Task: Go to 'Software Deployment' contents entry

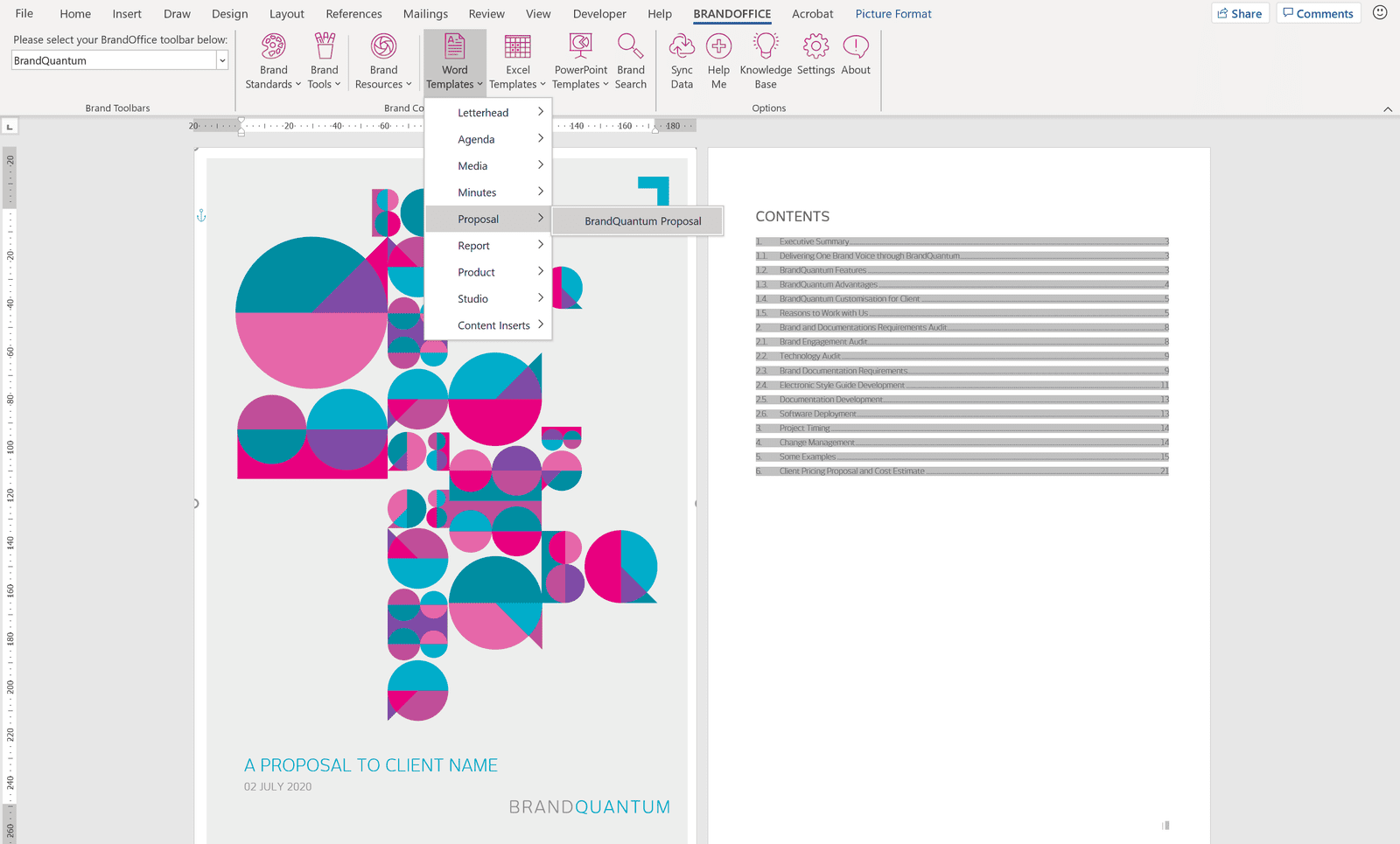Action: [962, 414]
